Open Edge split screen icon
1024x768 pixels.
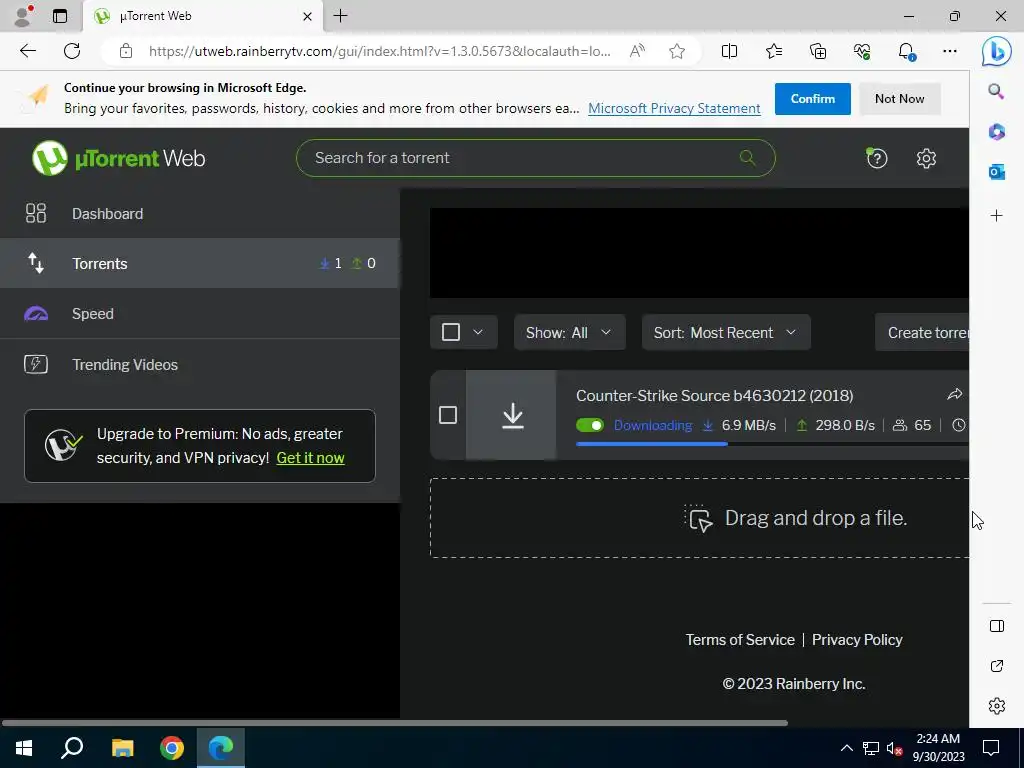tap(729, 51)
